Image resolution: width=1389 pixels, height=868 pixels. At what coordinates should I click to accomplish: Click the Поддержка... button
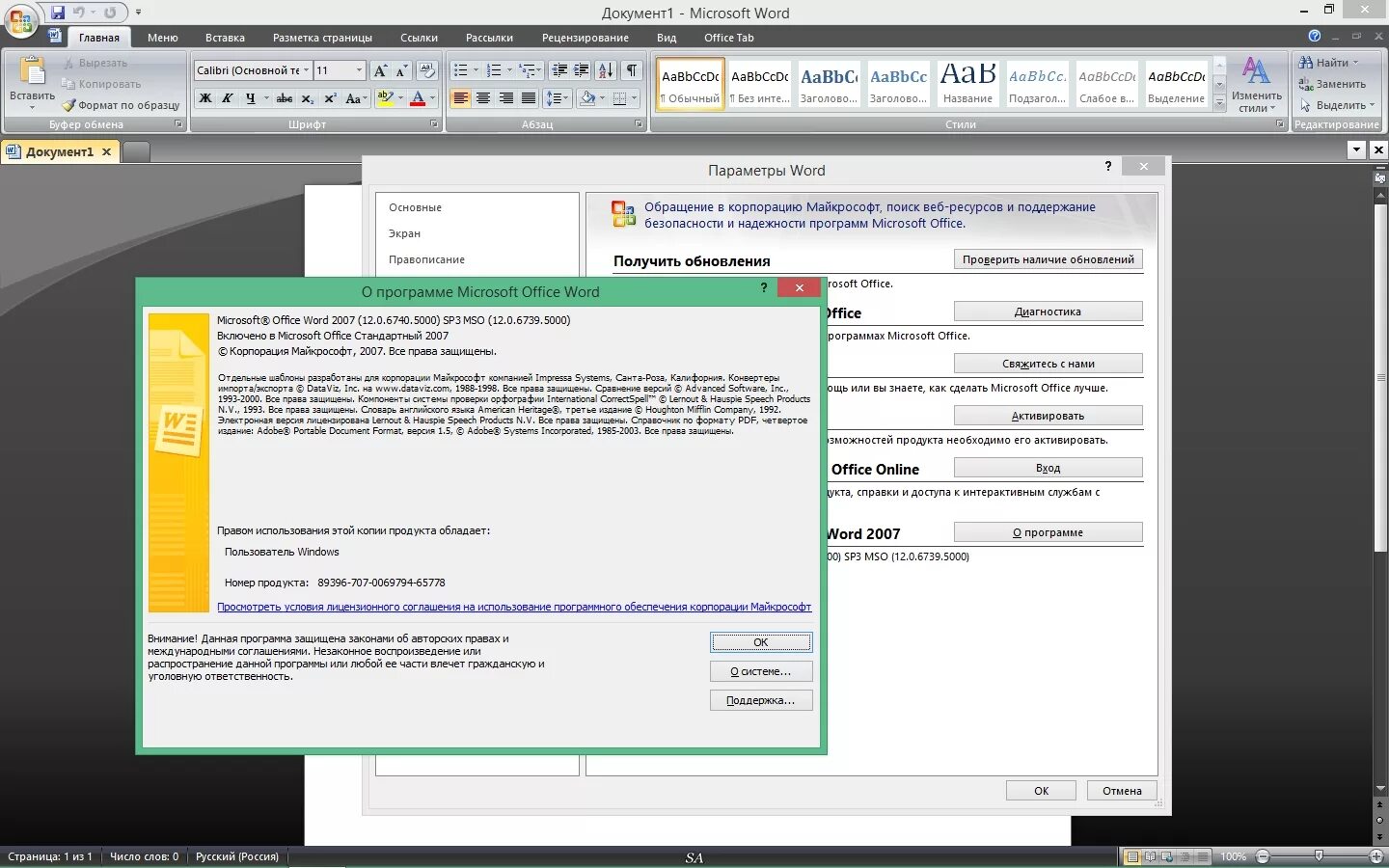tap(761, 700)
